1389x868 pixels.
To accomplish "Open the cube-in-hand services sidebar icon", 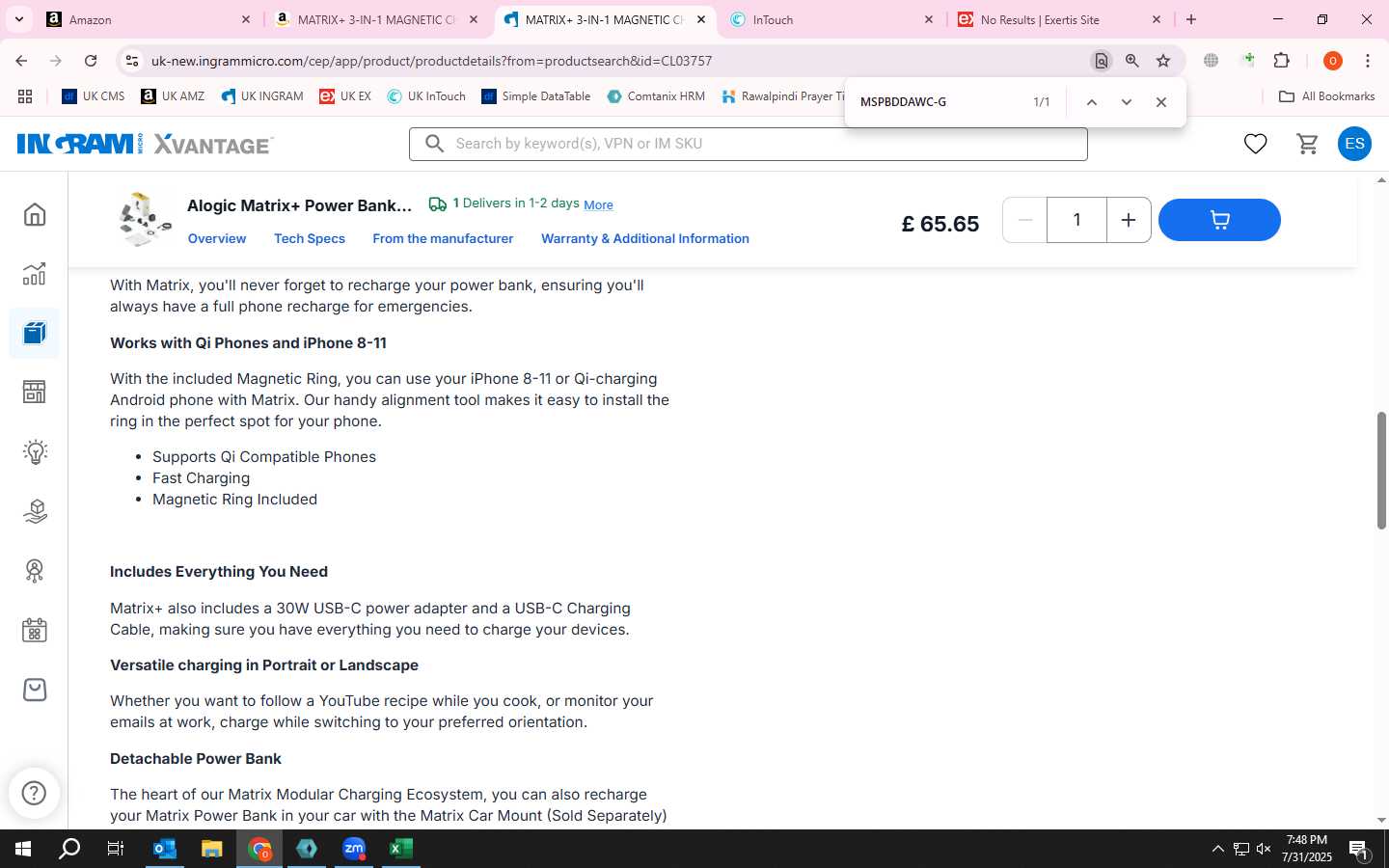I will (x=35, y=511).
